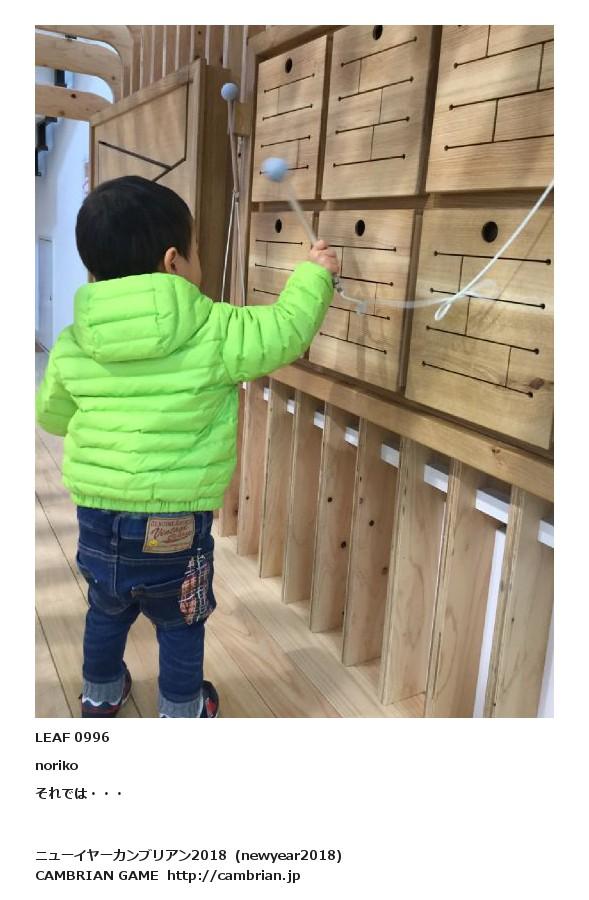
Task: Select the LEAF 0996 title text
Action: [x=72, y=738]
